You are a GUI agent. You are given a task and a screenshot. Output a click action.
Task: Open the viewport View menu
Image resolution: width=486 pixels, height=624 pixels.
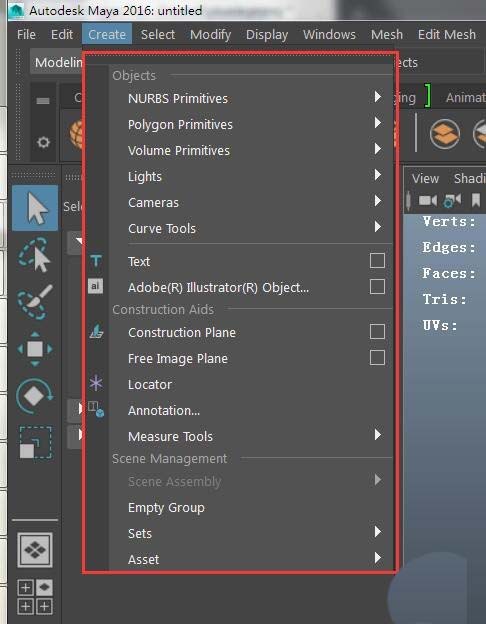coord(425,179)
